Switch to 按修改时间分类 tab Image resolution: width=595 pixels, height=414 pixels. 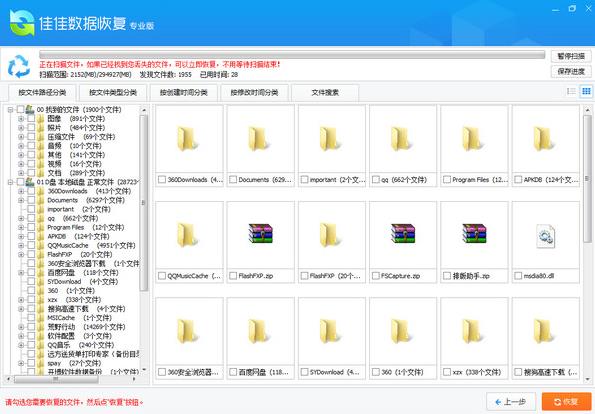click(255, 93)
